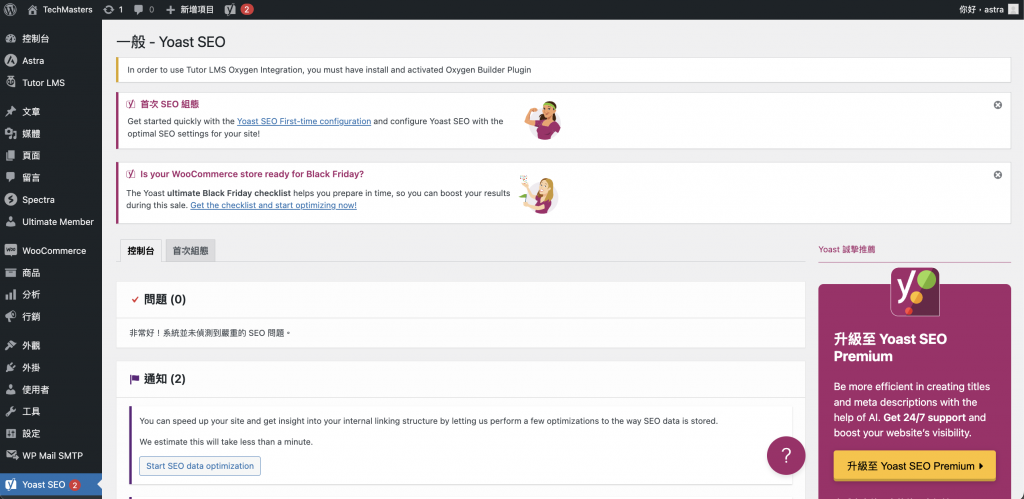Collapse the 問題 (0) section
The image size is (1024, 499).
tap(460, 300)
